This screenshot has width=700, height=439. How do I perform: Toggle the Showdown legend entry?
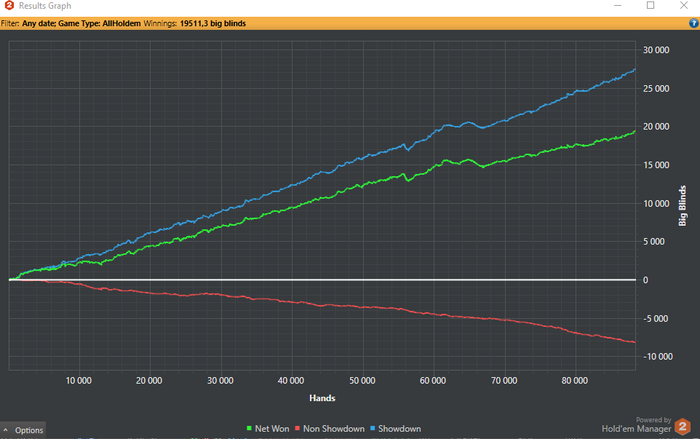point(396,429)
